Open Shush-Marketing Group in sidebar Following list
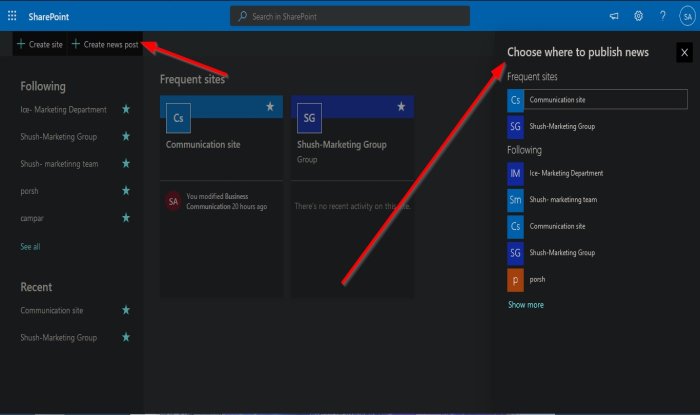 (58, 137)
